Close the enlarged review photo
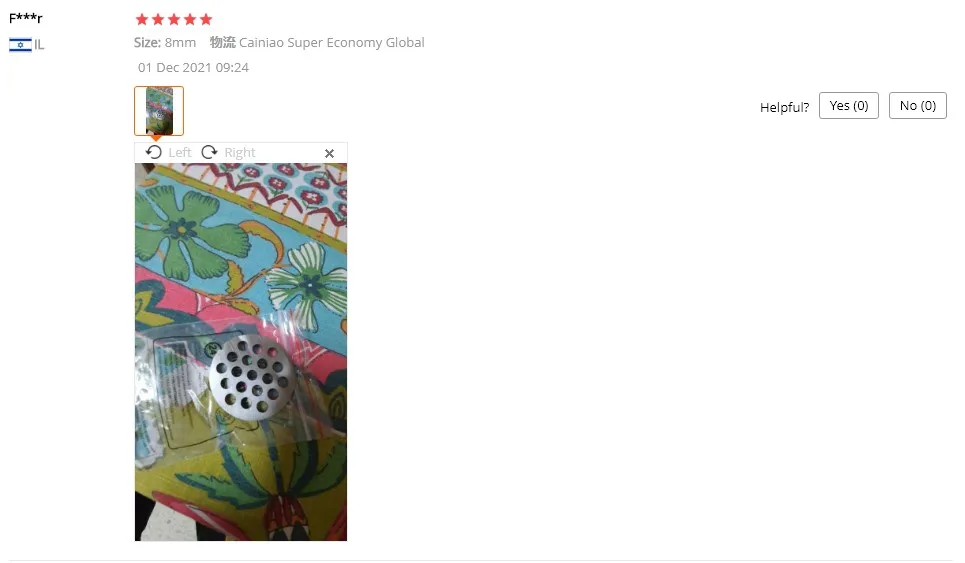The height and width of the screenshot is (563, 965). (x=329, y=153)
